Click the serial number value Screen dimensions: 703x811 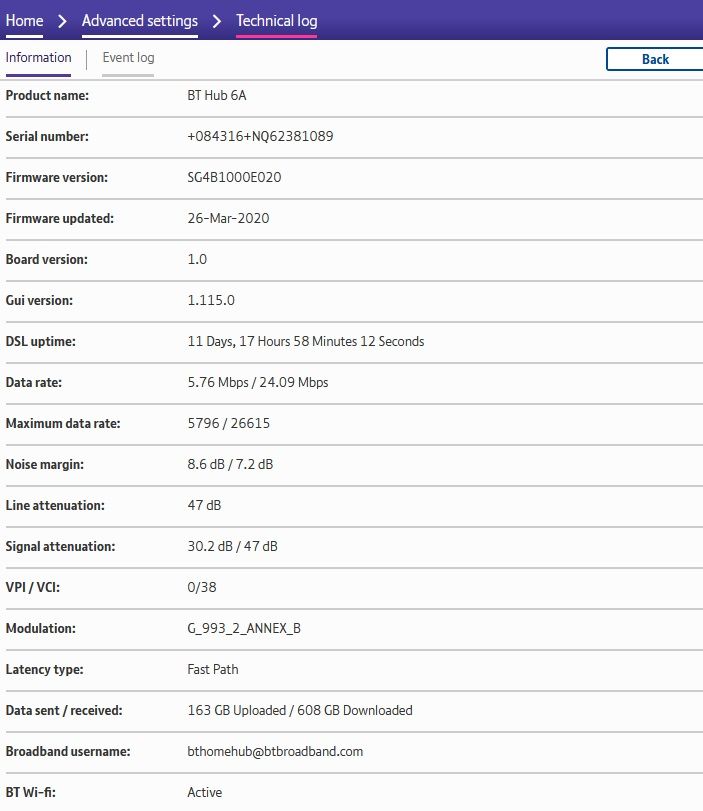coord(260,136)
